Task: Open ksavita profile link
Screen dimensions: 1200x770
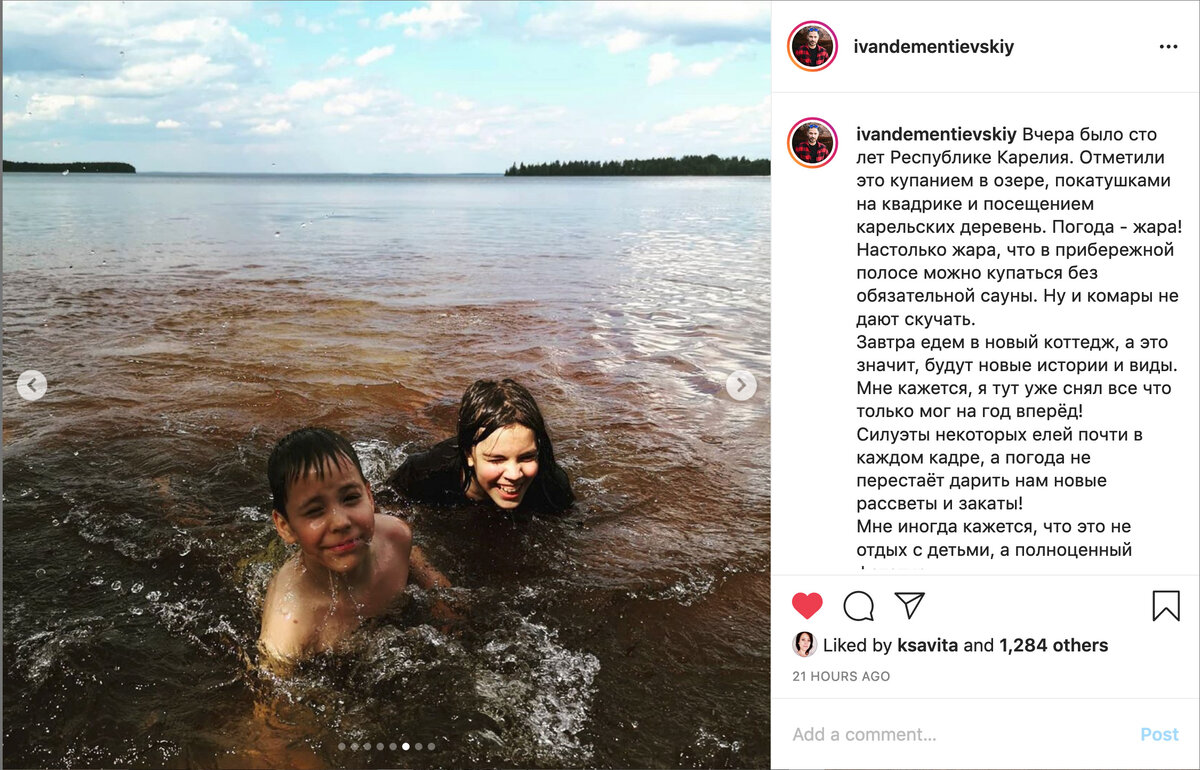Action: point(928,645)
